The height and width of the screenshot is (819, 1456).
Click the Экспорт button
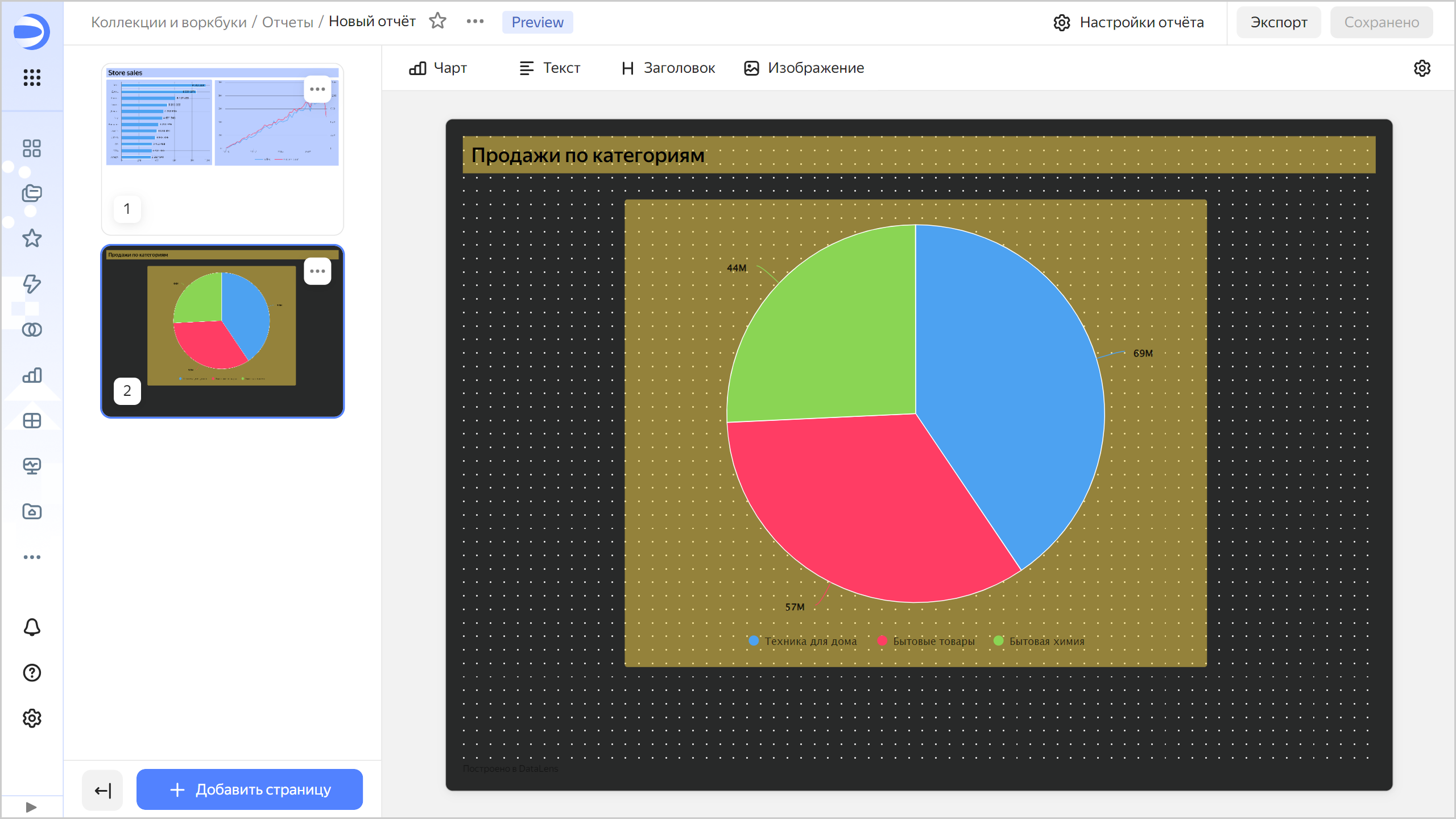pyautogui.click(x=1278, y=22)
